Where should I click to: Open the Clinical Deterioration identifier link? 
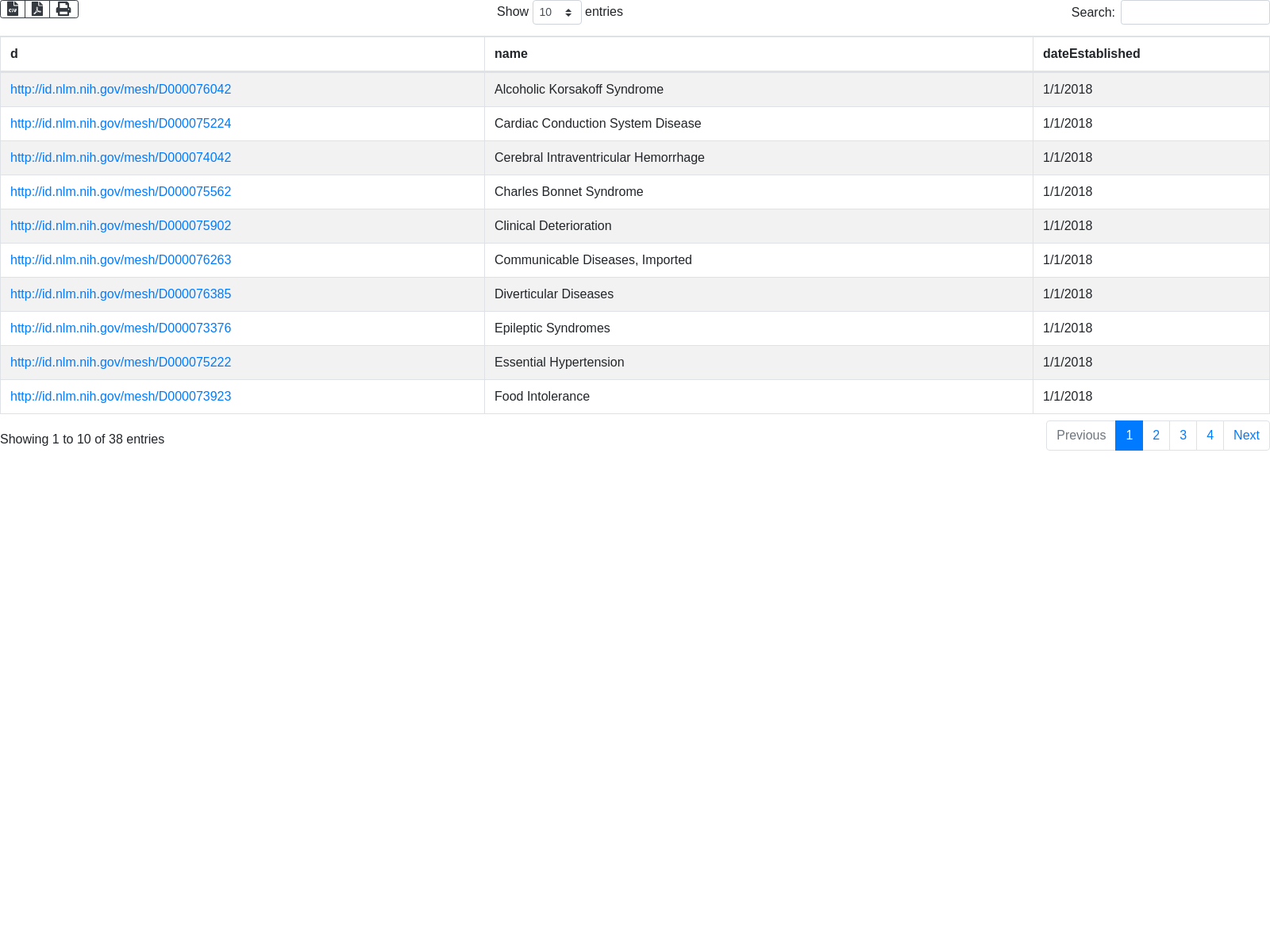pyautogui.click(x=121, y=226)
